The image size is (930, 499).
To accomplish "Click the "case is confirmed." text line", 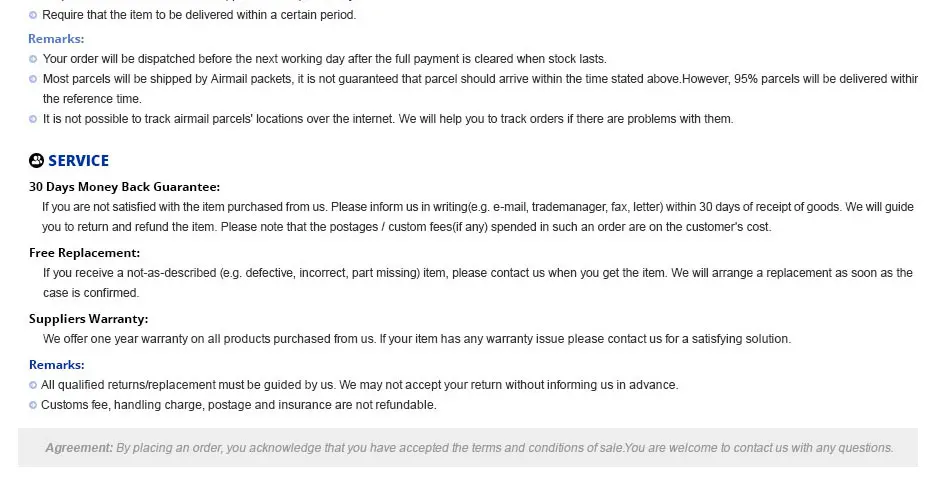I will 90,293.
